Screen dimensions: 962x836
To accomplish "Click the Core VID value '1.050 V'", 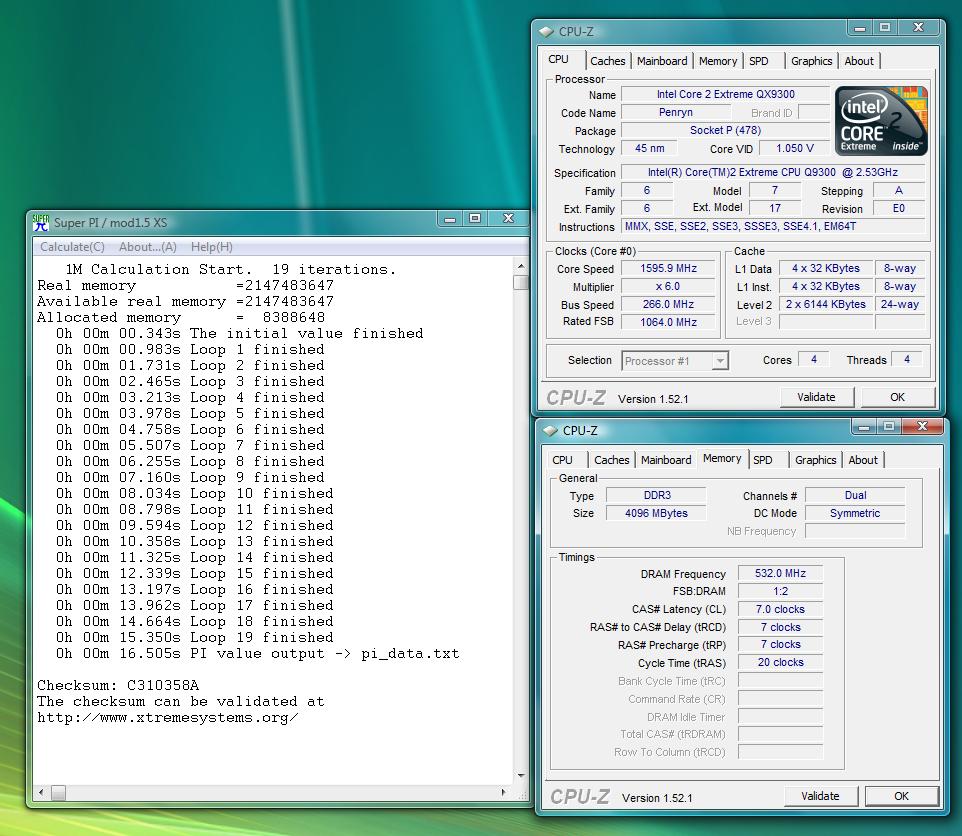I will (x=795, y=148).
